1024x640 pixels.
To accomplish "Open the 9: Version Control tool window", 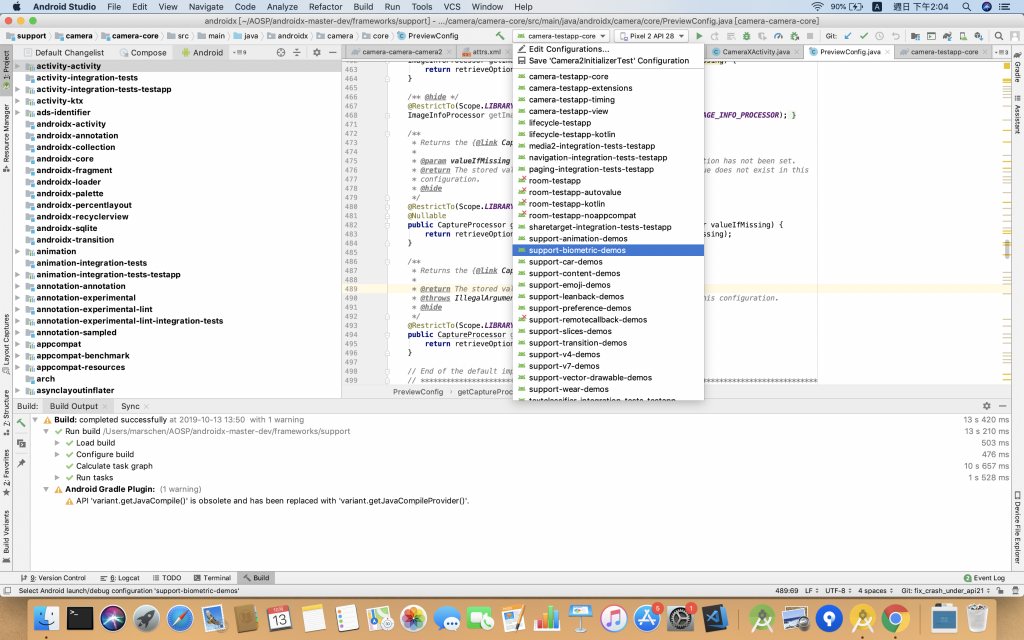I will [54, 578].
